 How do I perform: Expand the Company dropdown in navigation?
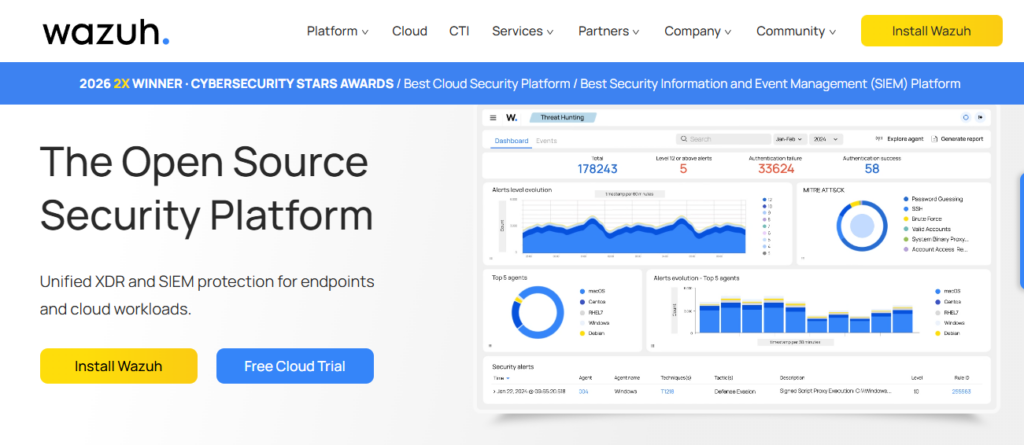click(x=697, y=31)
